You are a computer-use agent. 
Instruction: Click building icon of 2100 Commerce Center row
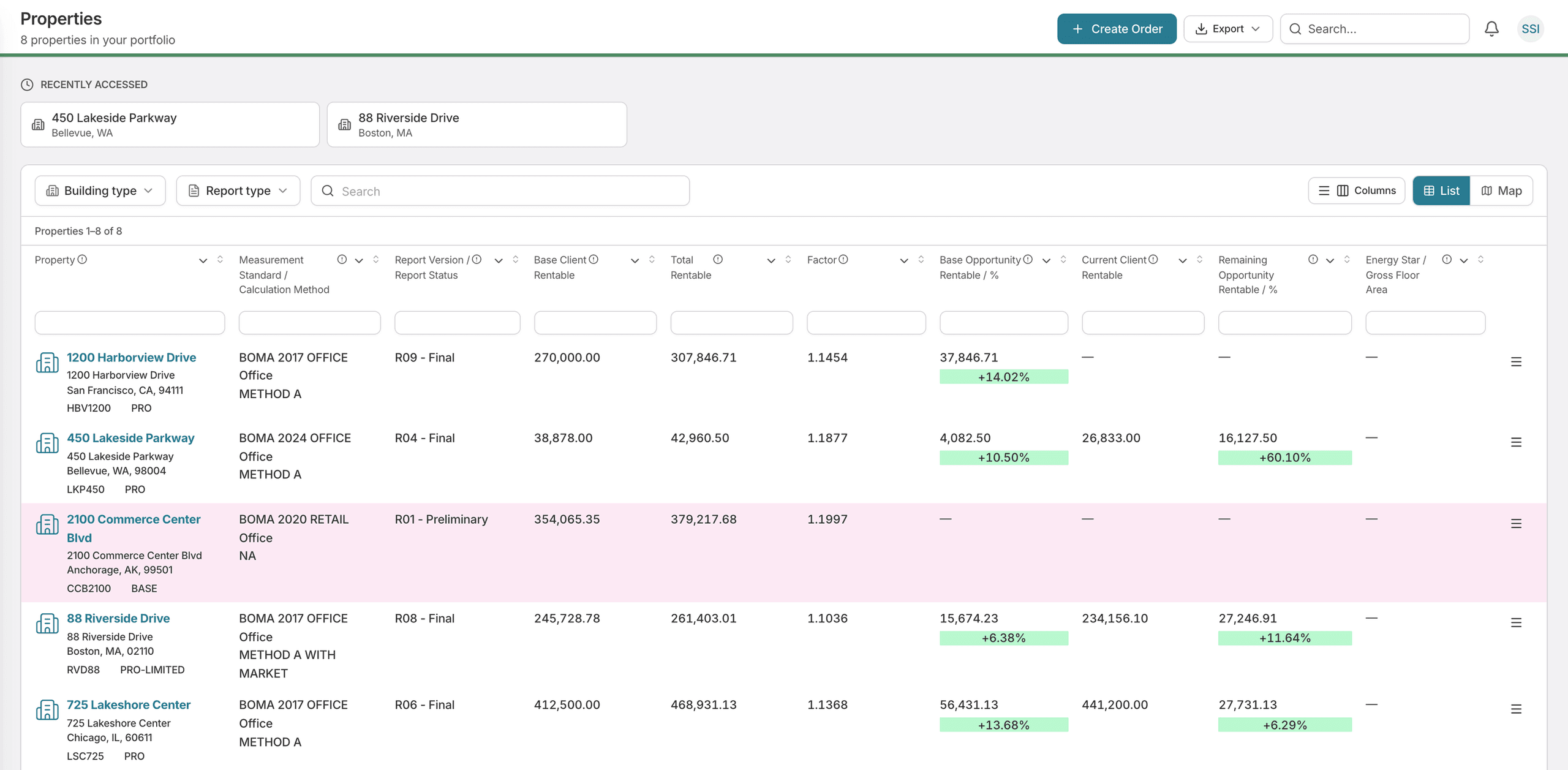pos(47,524)
